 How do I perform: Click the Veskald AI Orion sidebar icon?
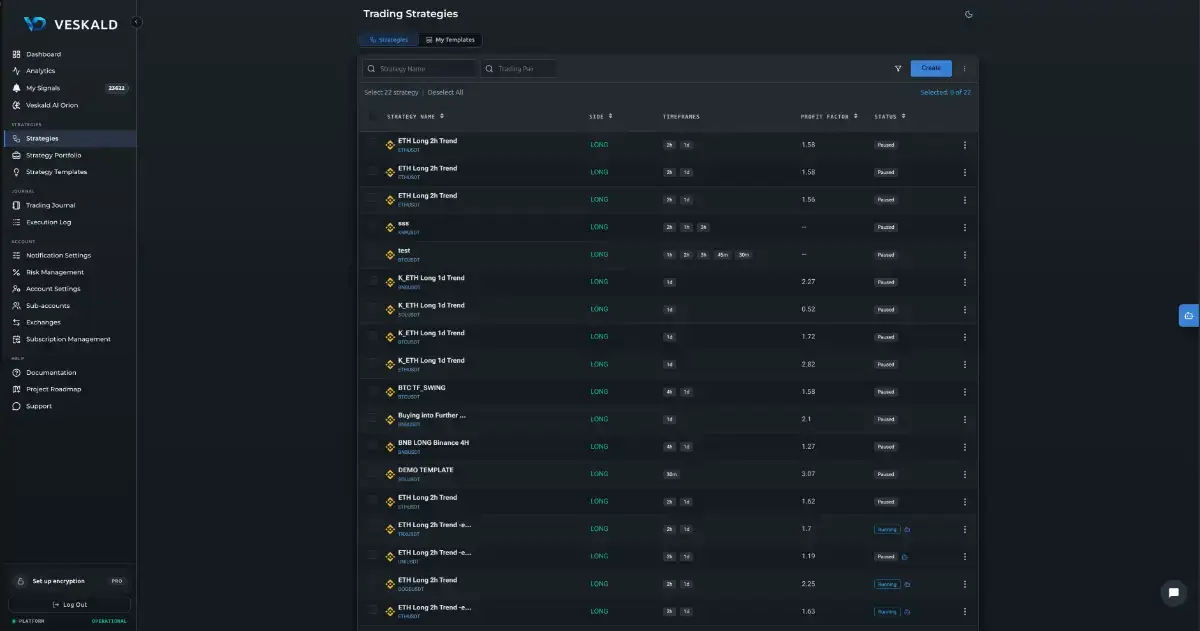click(x=16, y=105)
